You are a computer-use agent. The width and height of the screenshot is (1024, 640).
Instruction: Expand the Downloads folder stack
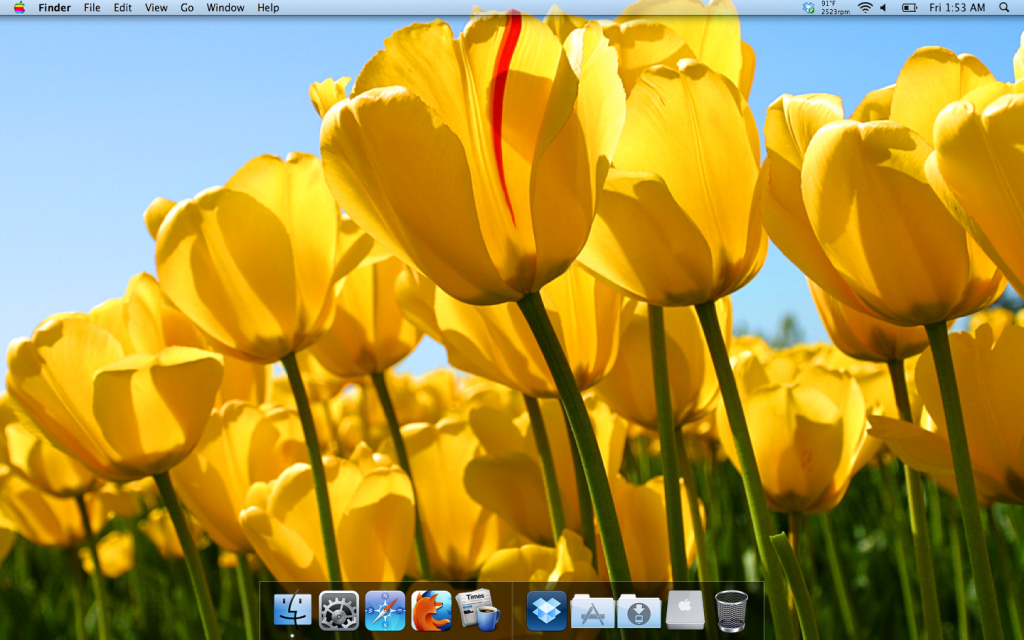(639, 610)
